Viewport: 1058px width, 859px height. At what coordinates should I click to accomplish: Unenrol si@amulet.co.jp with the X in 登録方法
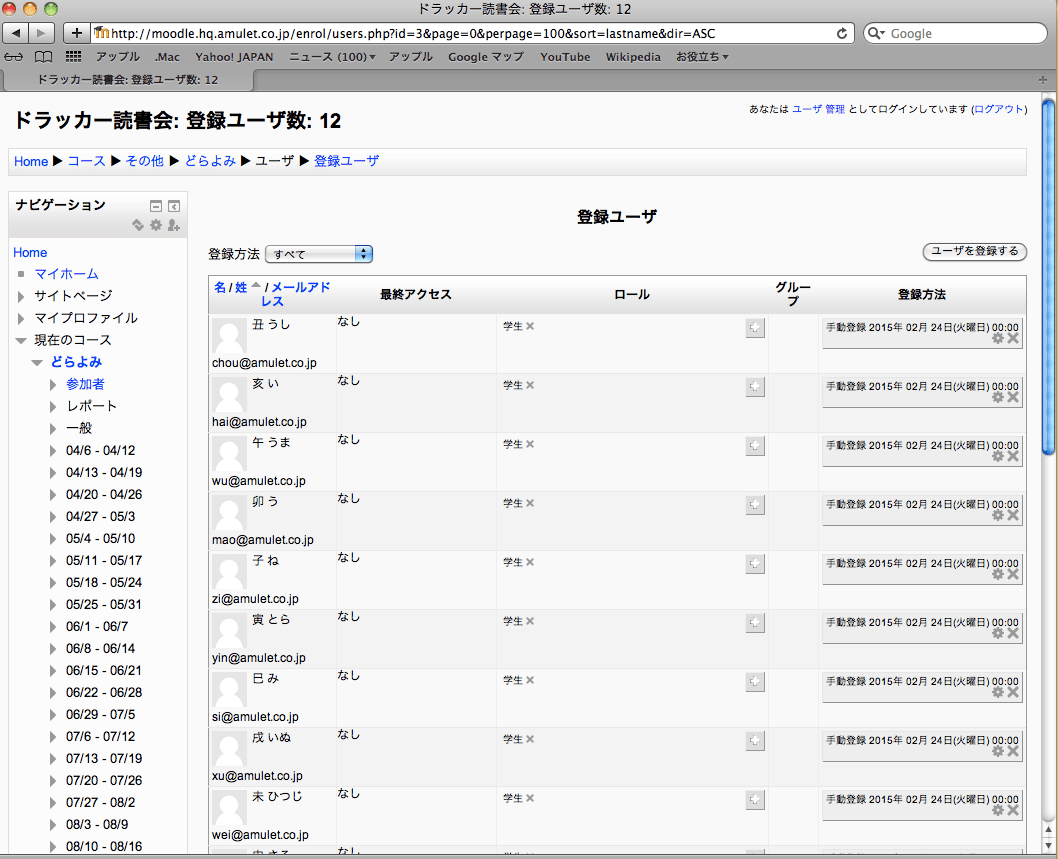point(1013,692)
